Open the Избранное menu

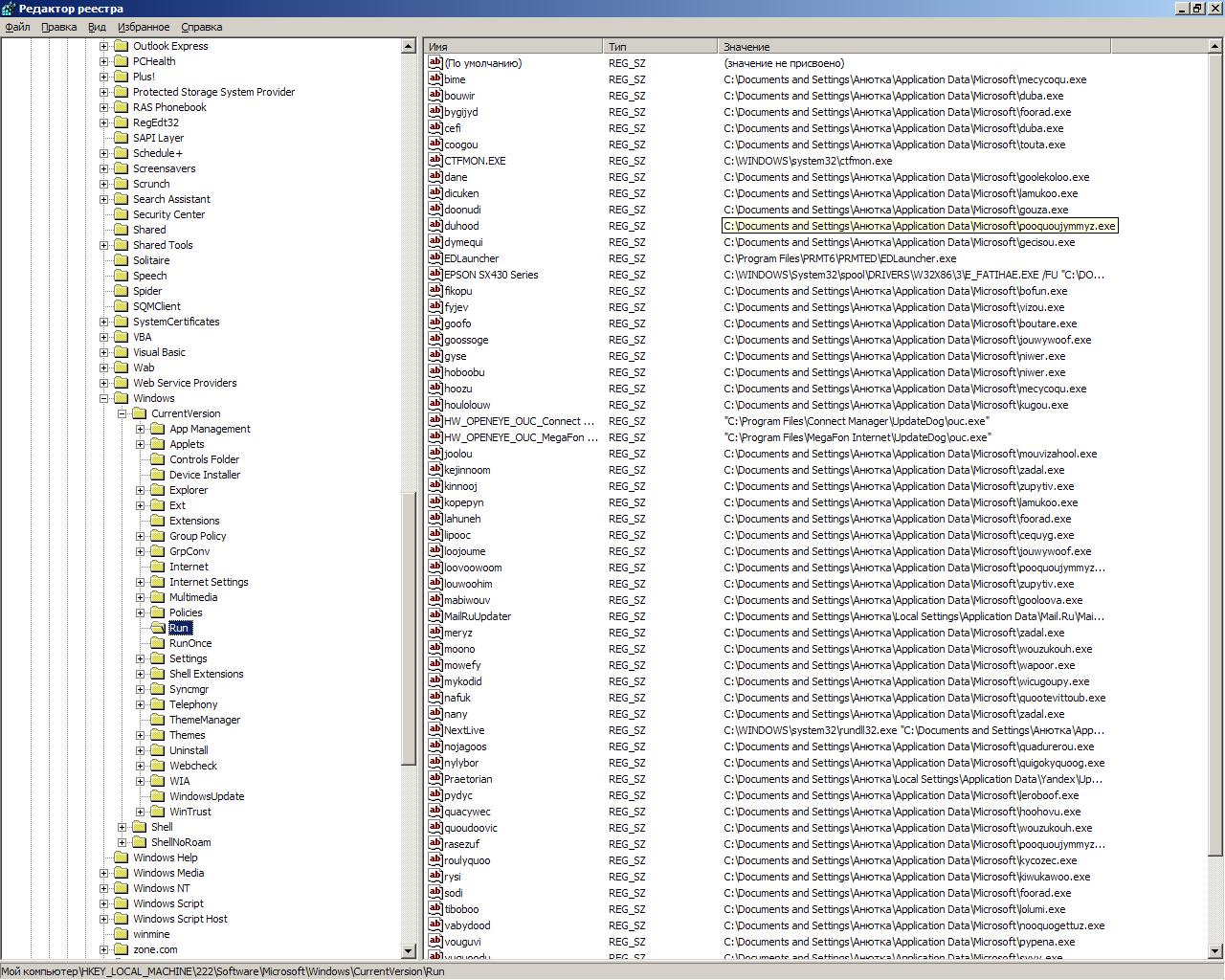tap(143, 27)
